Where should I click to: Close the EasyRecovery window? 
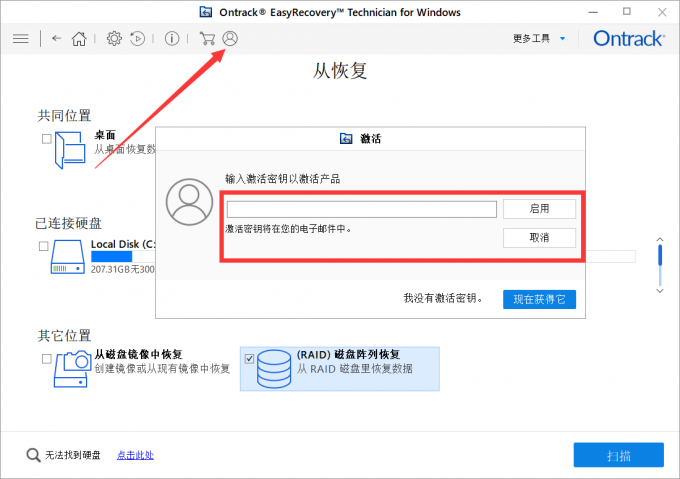coord(662,12)
